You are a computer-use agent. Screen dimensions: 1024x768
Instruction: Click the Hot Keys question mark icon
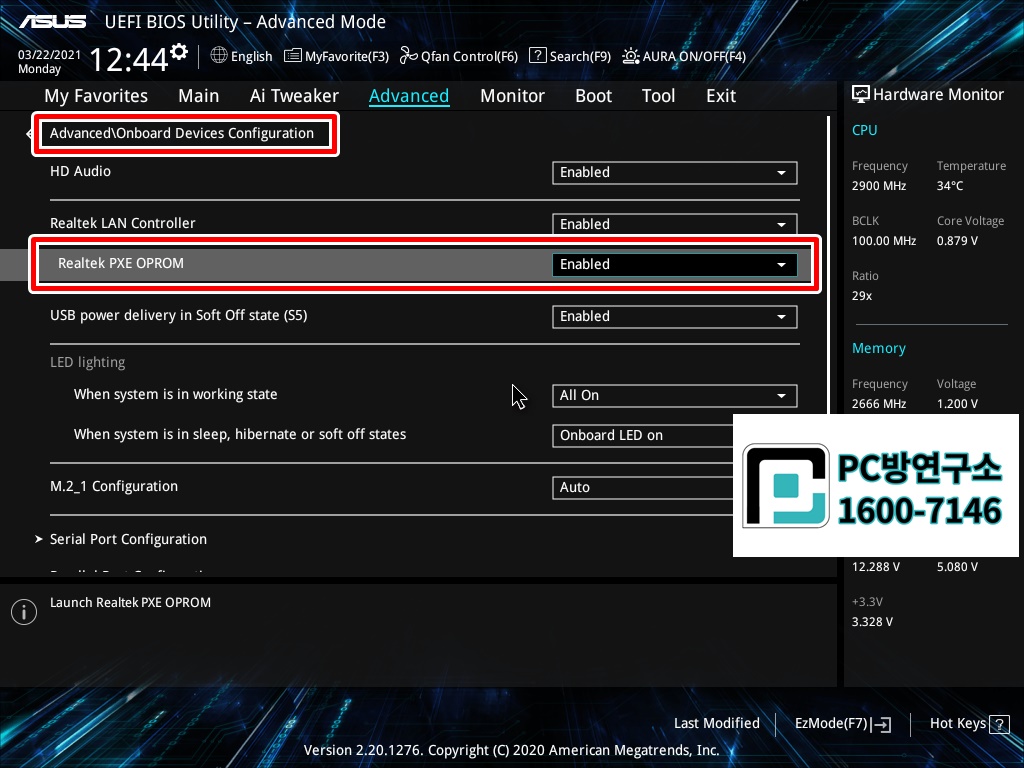click(x=999, y=724)
